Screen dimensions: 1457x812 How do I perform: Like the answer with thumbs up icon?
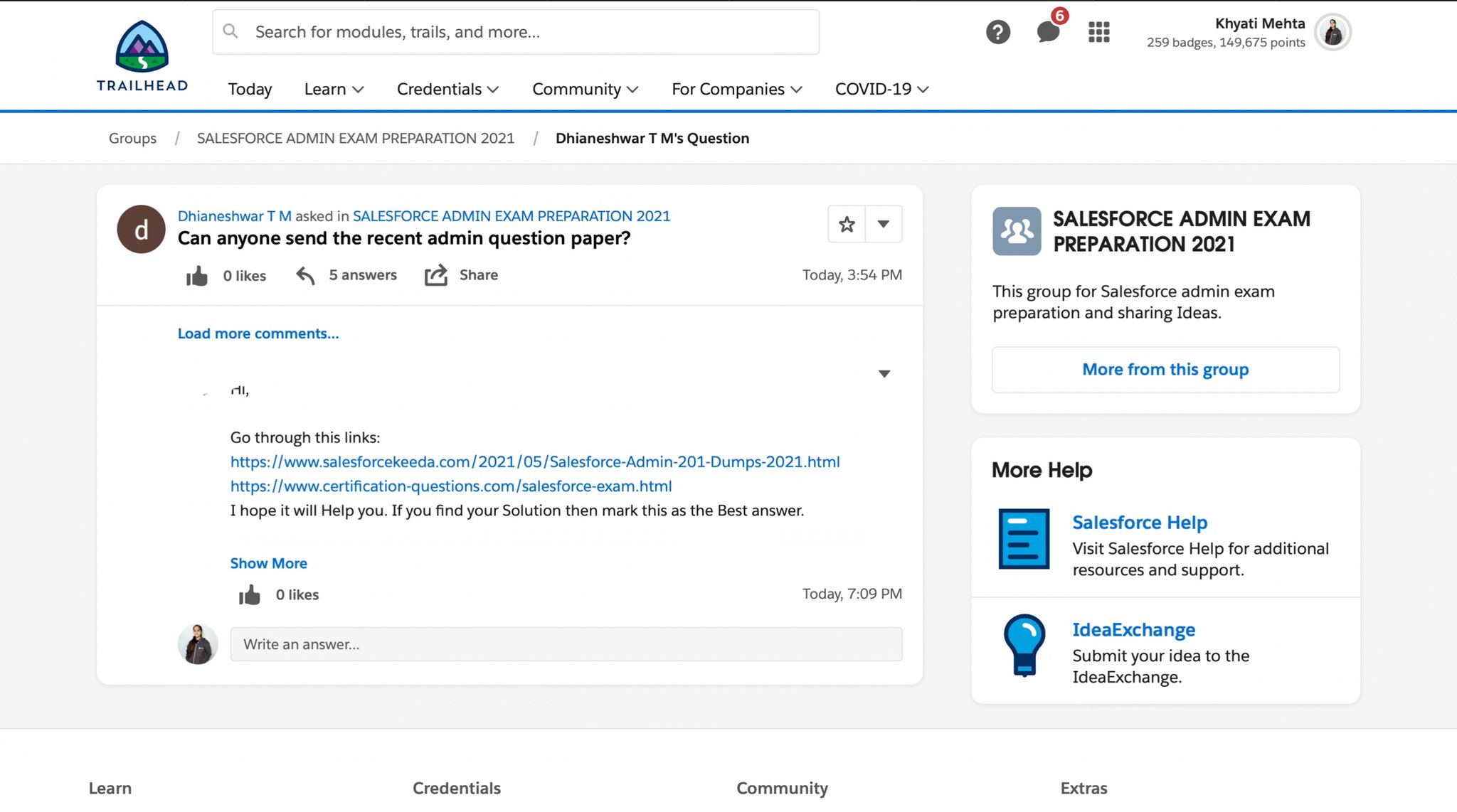click(250, 595)
